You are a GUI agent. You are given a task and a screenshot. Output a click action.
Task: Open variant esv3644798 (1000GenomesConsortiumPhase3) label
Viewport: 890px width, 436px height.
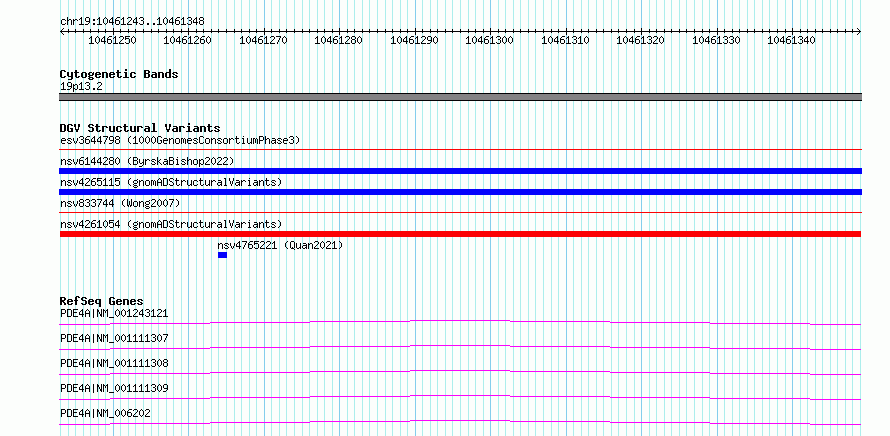(180, 140)
